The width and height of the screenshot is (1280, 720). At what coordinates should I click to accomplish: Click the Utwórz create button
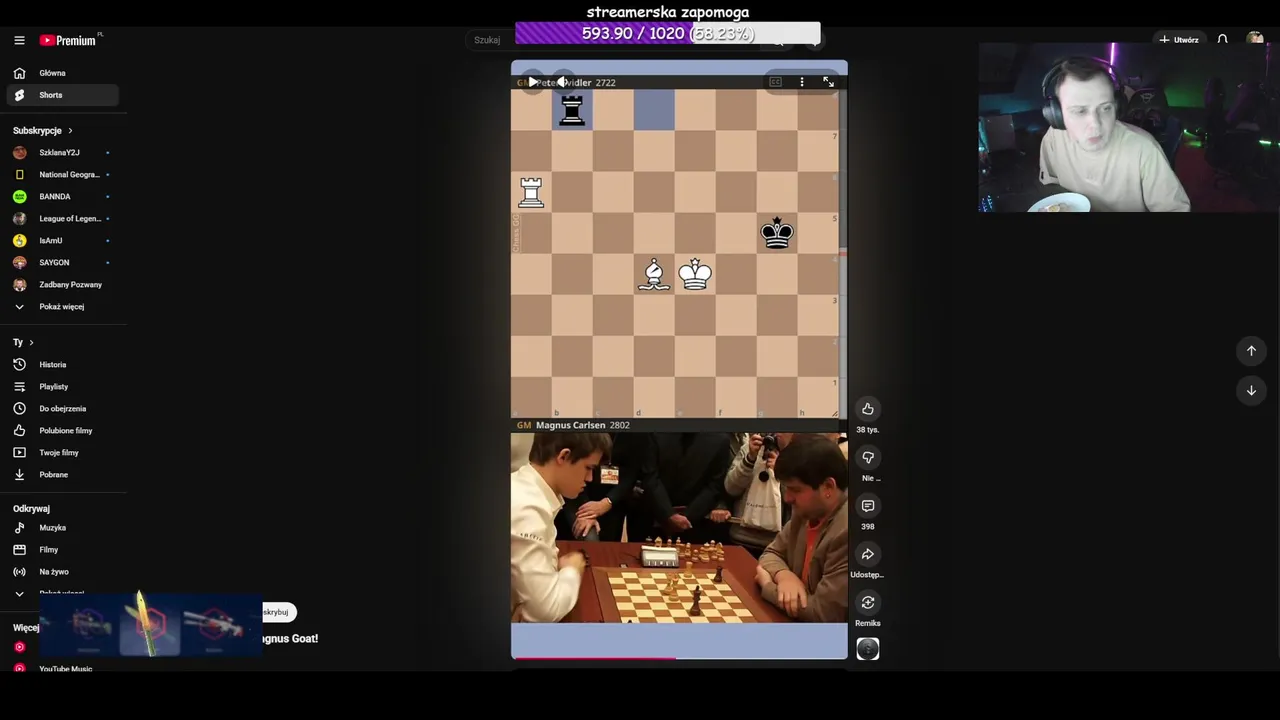pyautogui.click(x=1179, y=40)
